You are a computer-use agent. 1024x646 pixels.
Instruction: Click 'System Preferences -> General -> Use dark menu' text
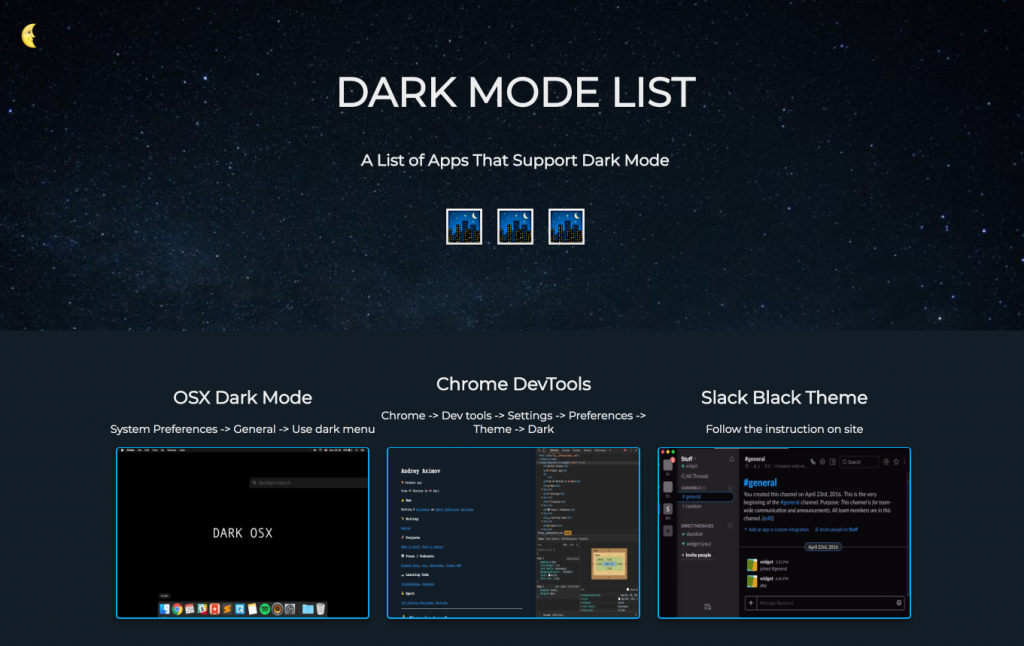[x=242, y=429]
